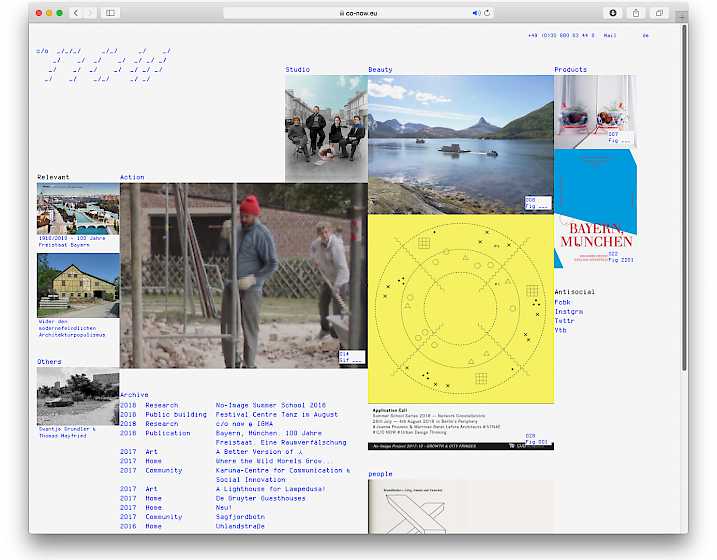
Task: Open 'De Gruyter Guesthouses' archive entry
Action: [x=260, y=498]
